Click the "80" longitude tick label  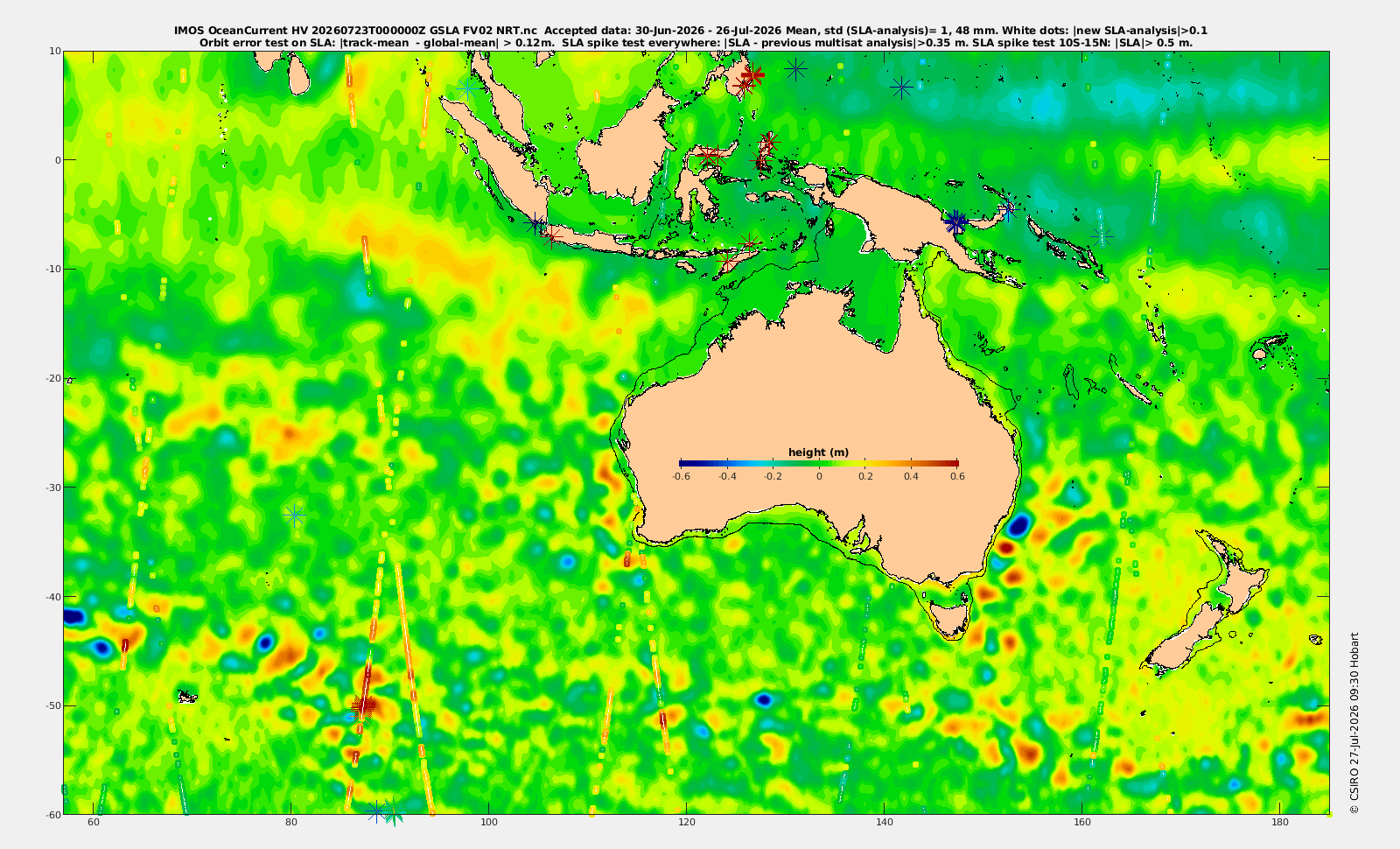point(291,823)
